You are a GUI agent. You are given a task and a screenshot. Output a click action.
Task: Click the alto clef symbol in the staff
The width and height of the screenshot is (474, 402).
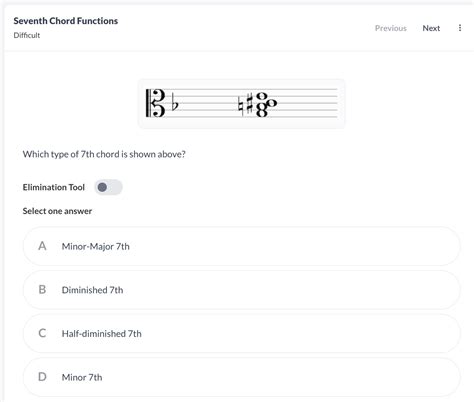[x=155, y=103]
